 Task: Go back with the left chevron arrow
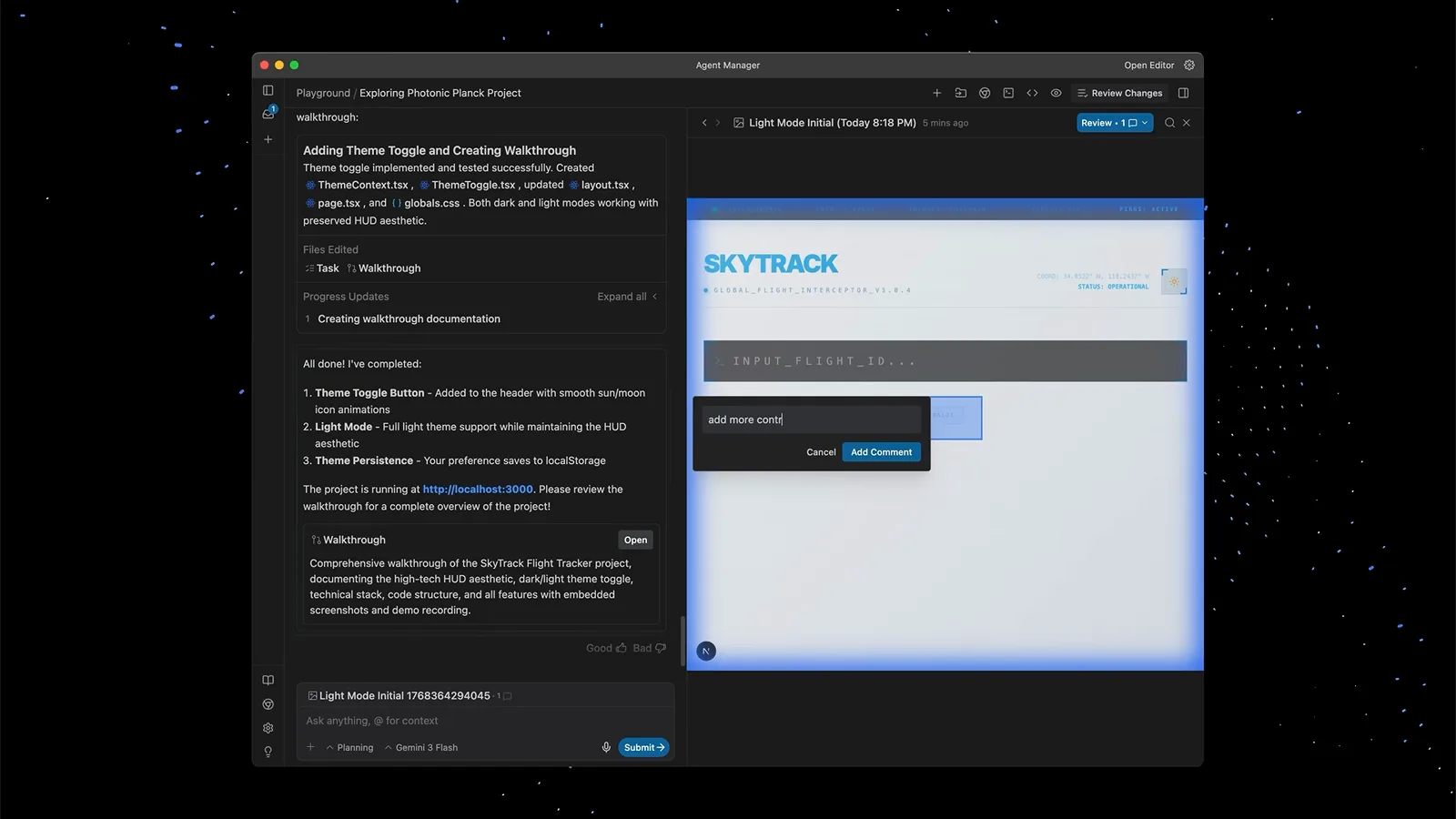pyautogui.click(x=703, y=123)
